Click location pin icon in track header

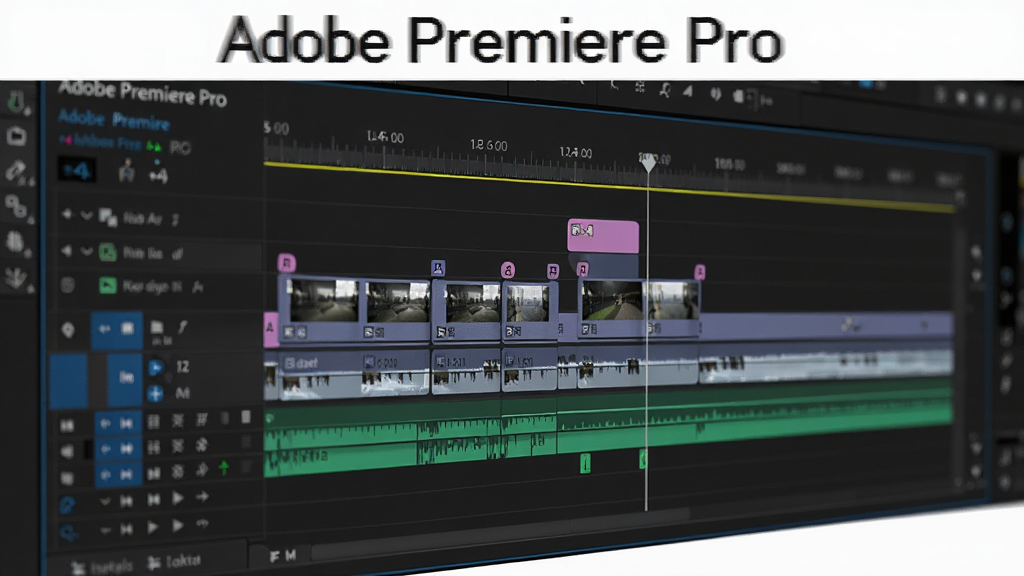click(68, 330)
